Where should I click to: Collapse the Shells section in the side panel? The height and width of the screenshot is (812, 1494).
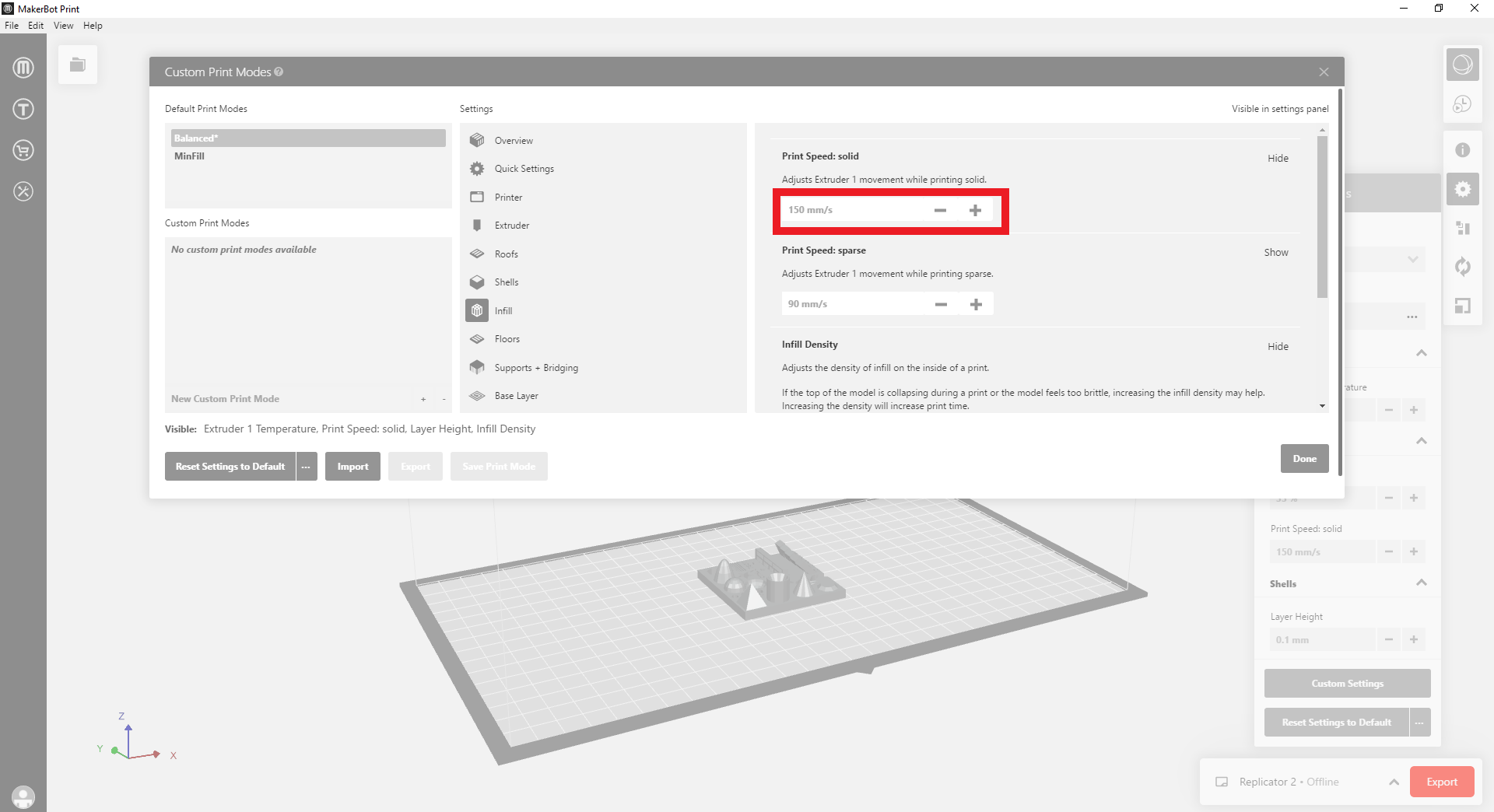(x=1422, y=583)
